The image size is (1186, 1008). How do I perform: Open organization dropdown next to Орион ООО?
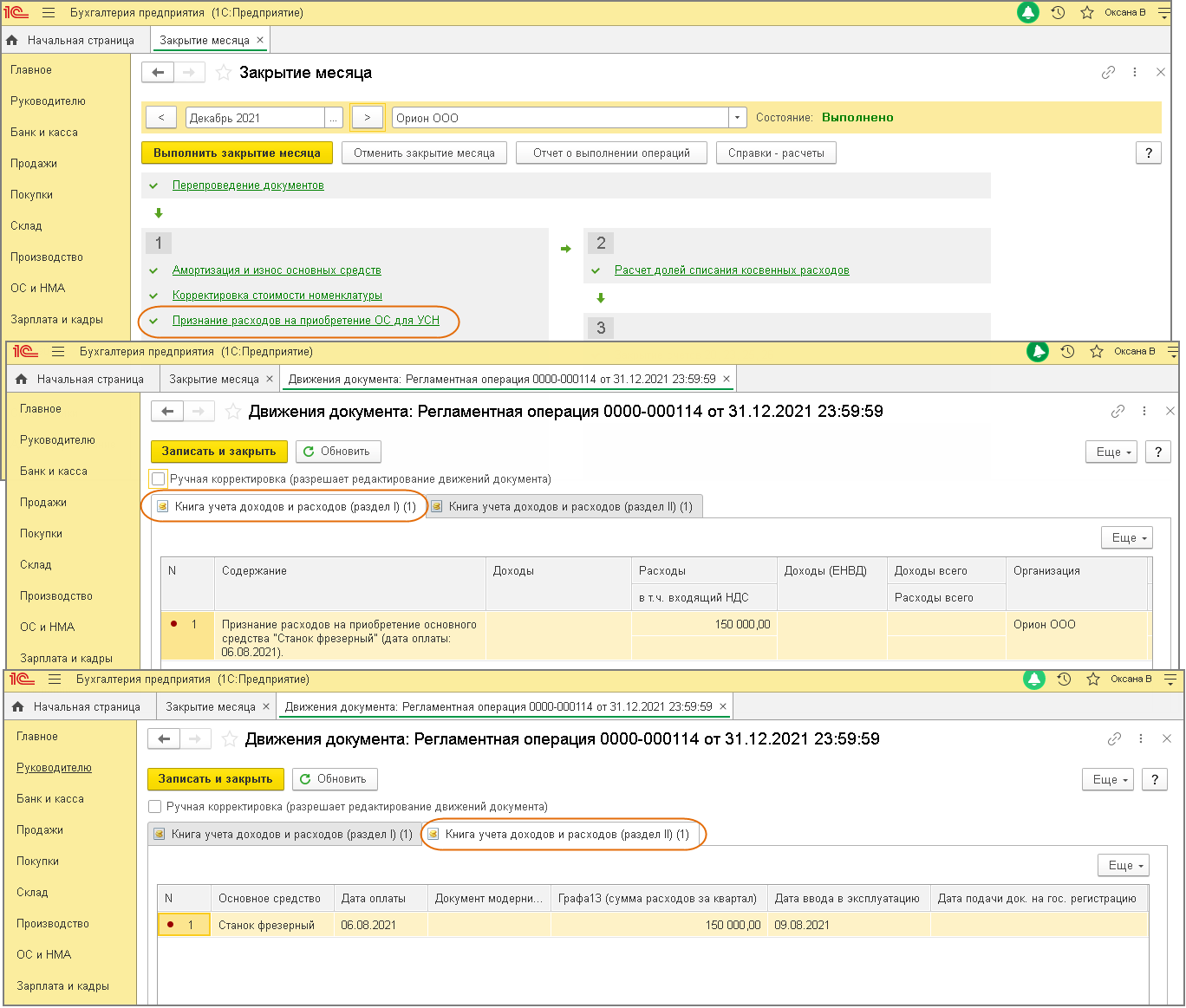(x=738, y=118)
